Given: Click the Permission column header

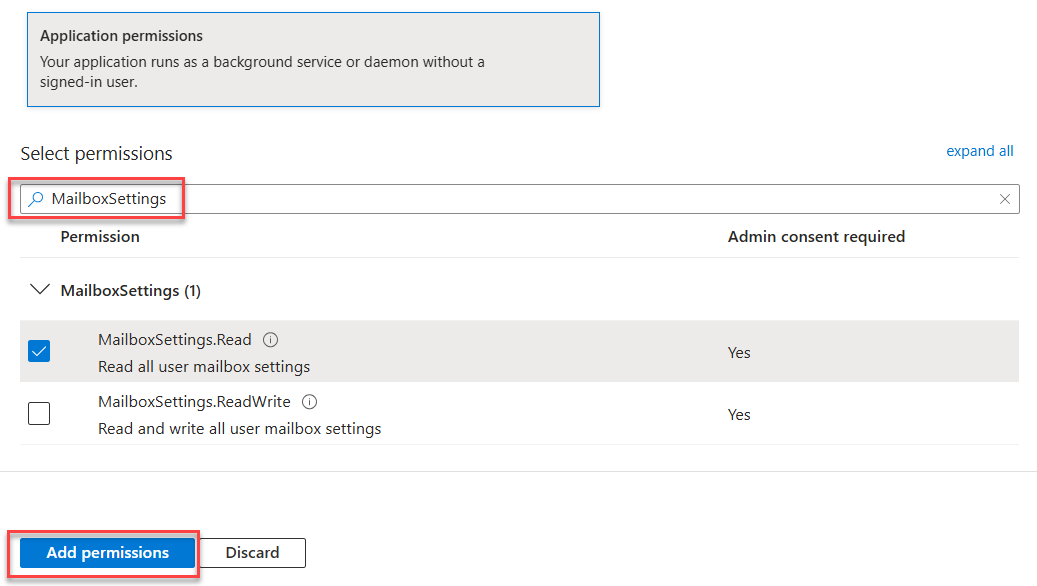Looking at the screenshot, I should [x=100, y=237].
